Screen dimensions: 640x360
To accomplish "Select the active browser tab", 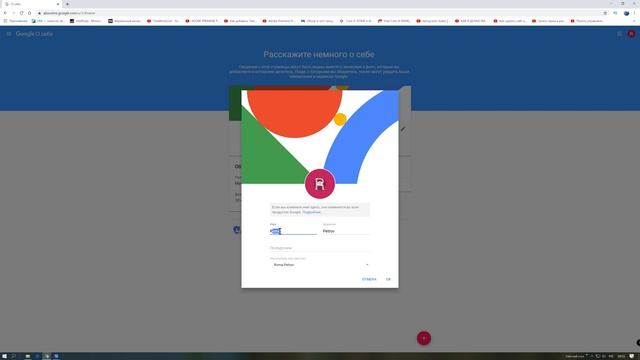I will (x=32, y=4).
